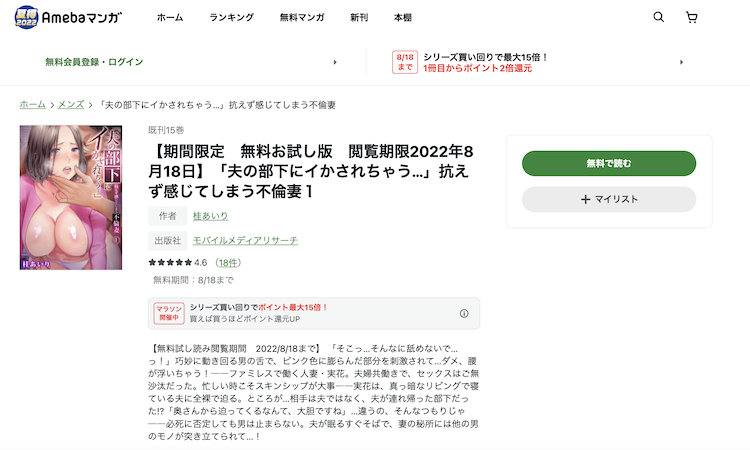Click the book title heading
The height and width of the screenshot is (450, 750).
(310, 171)
